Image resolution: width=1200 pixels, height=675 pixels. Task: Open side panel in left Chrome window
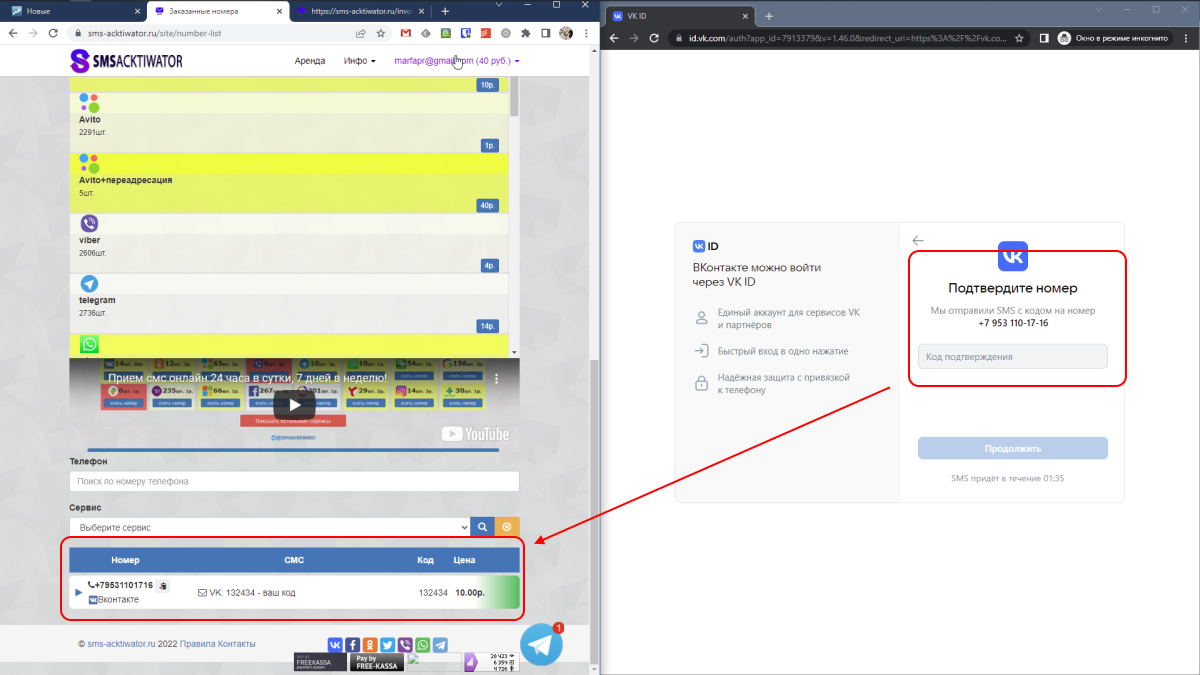pos(546,33)
